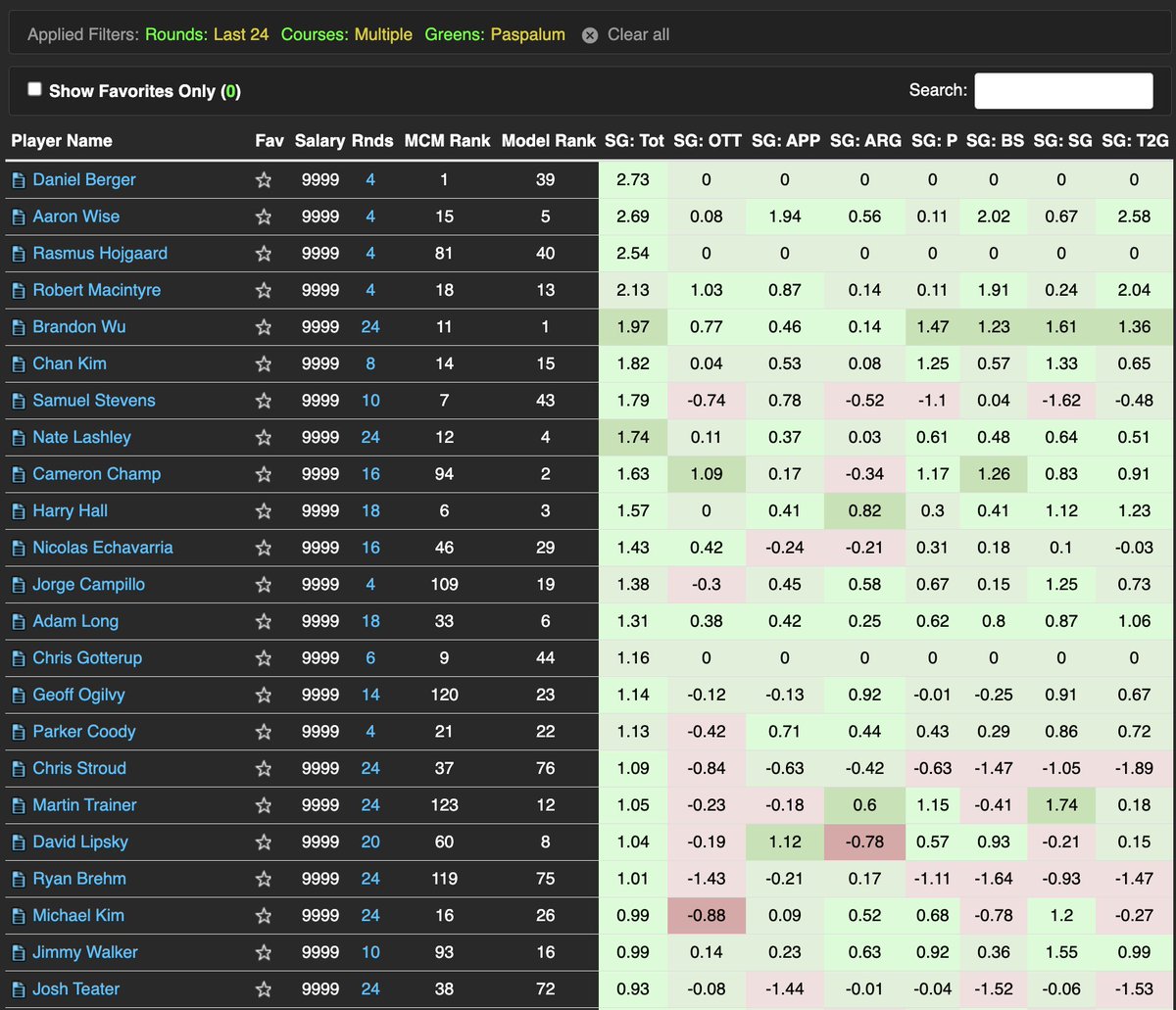Open the Josh Teater player link

tap(76, 989)
